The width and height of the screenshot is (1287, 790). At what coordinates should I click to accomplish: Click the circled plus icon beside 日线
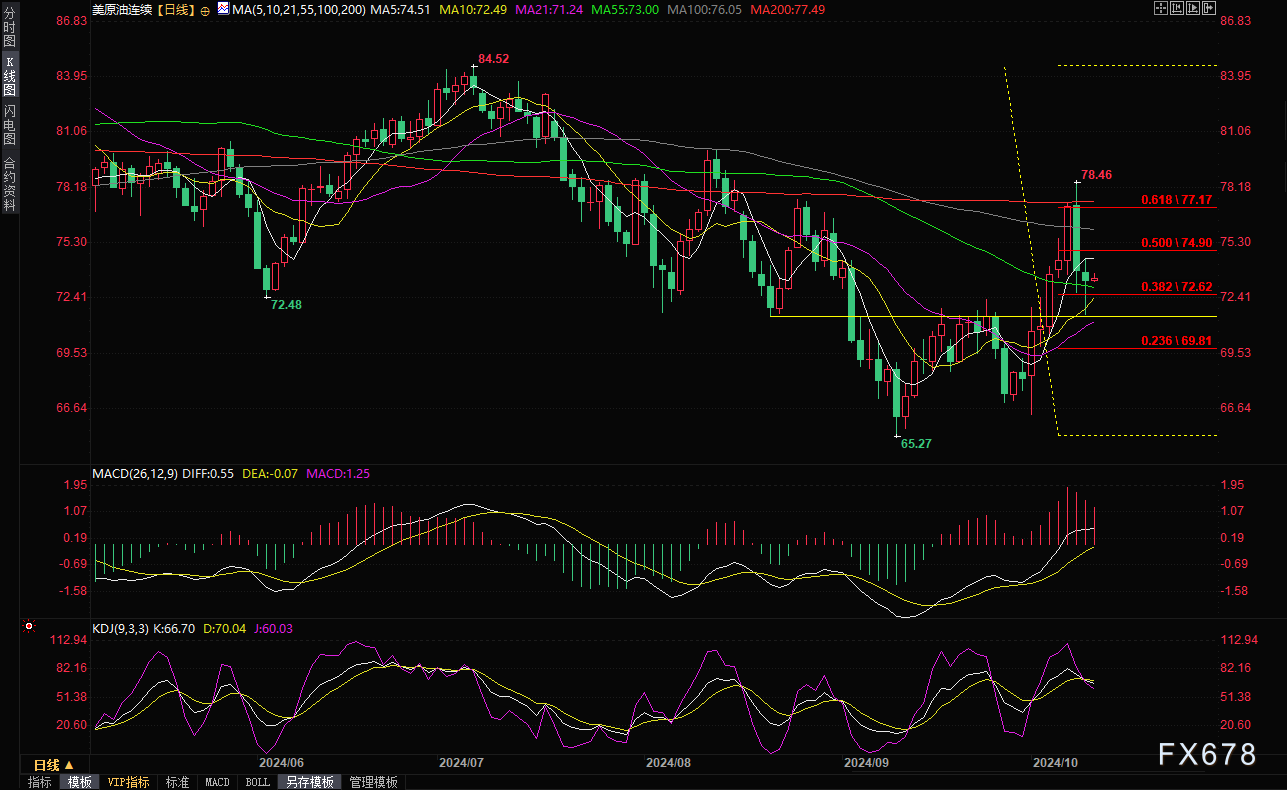pyautogui.click(x=206, y=9)
